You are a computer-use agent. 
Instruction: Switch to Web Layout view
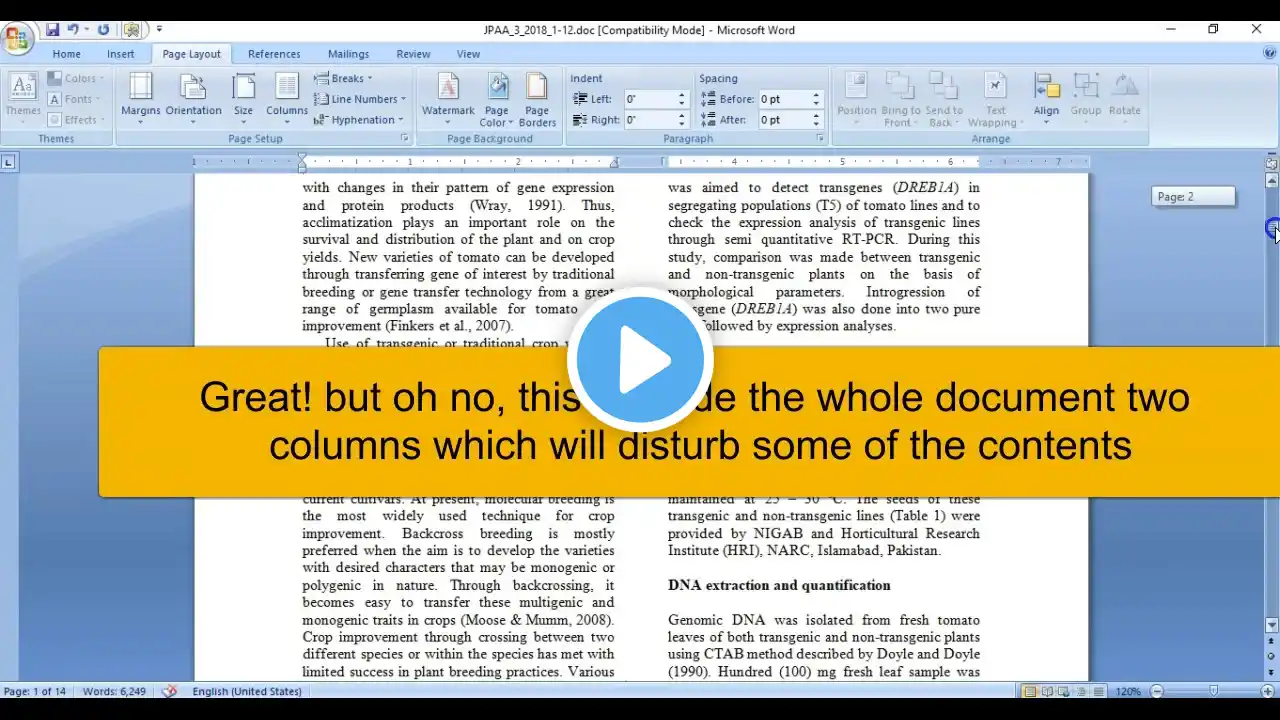1065,691
